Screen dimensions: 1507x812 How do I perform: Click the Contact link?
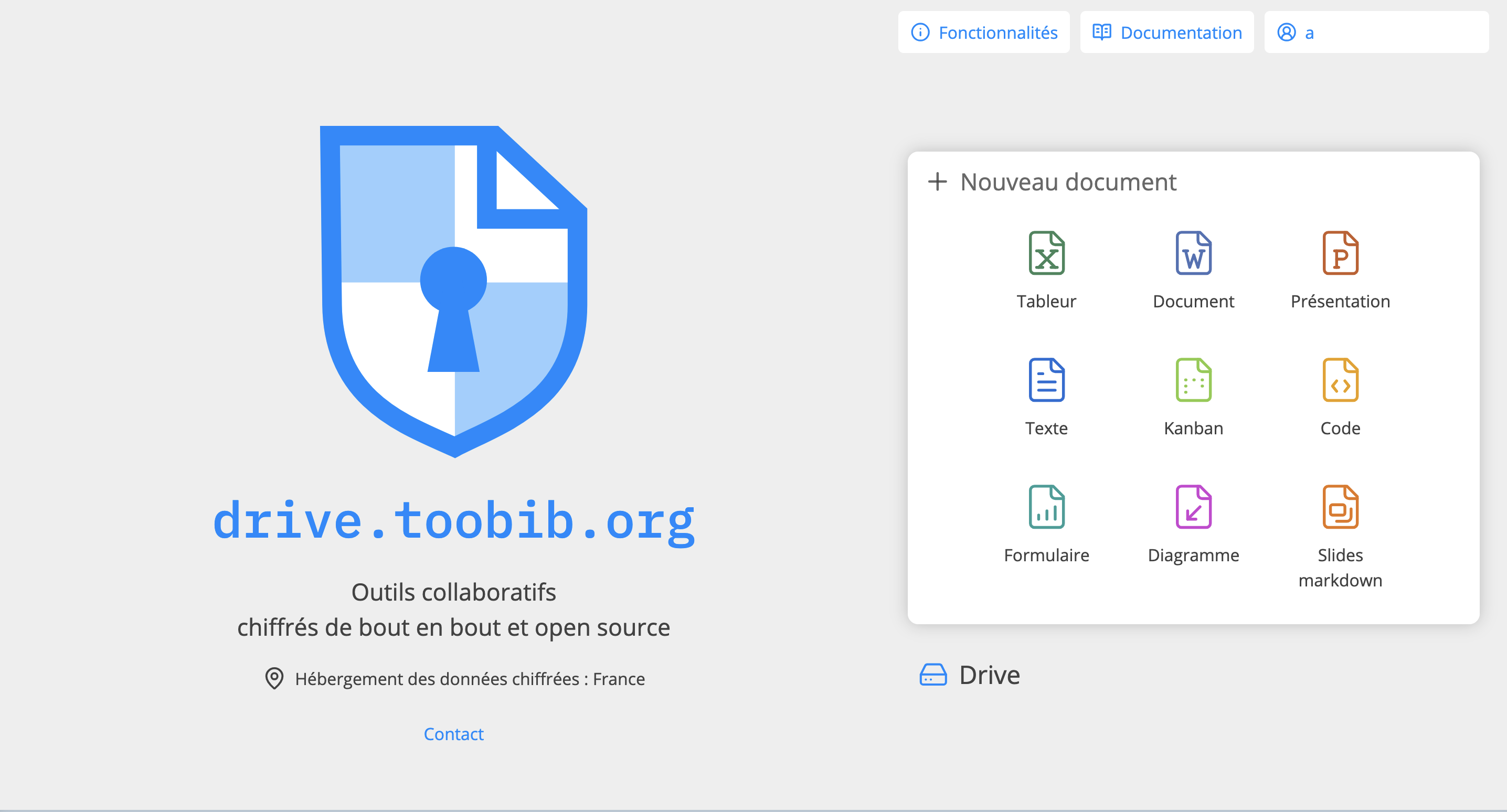point(453,734)
